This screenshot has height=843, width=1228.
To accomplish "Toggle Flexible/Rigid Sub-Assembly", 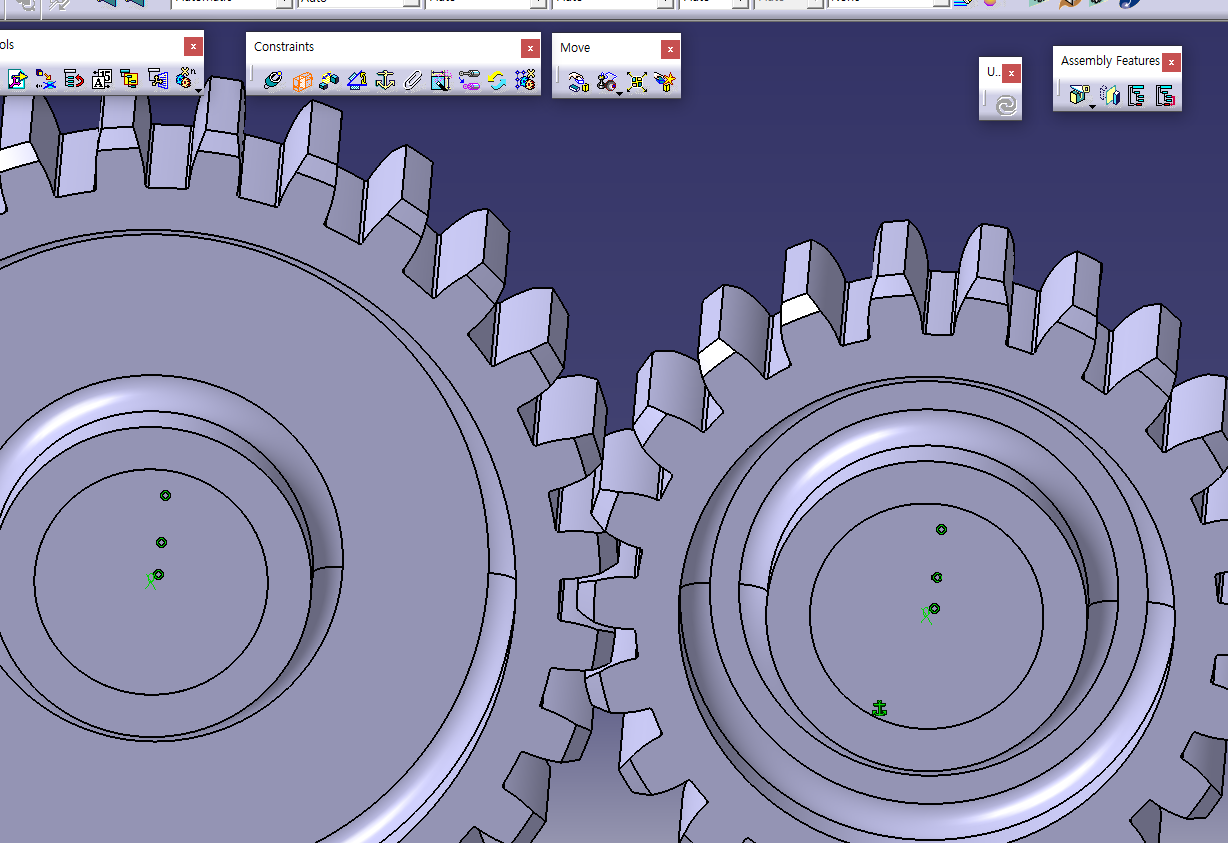I will 469,81.
